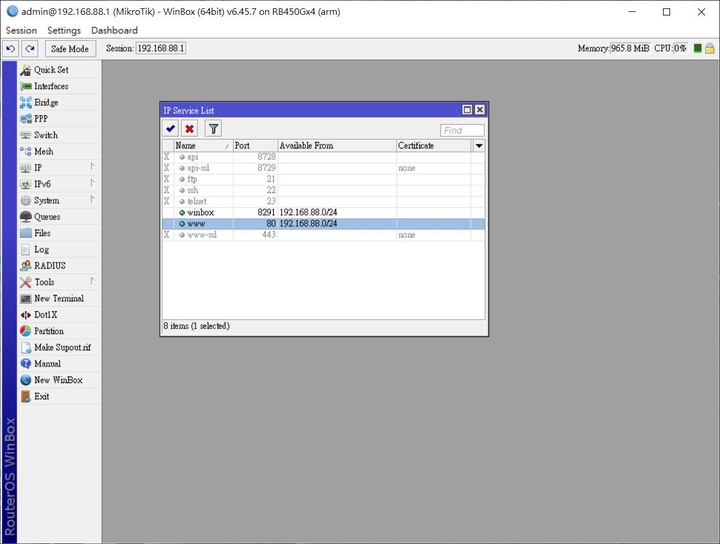Select the api-ssl service row
Image resolution: width=720 pixels, height=544 pixels.
coord(324,168)
